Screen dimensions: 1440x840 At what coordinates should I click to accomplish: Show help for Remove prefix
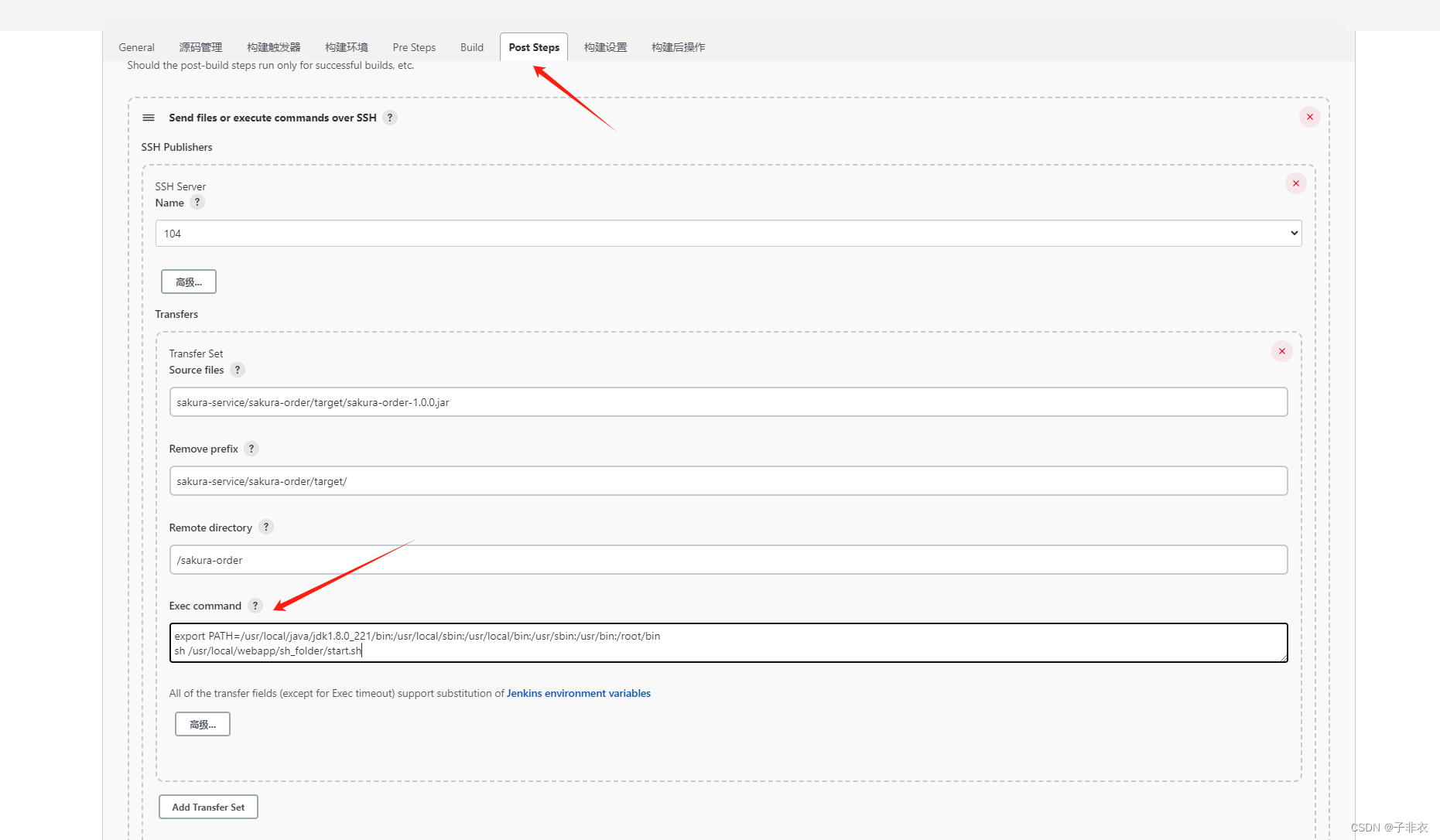pos(251,449)
